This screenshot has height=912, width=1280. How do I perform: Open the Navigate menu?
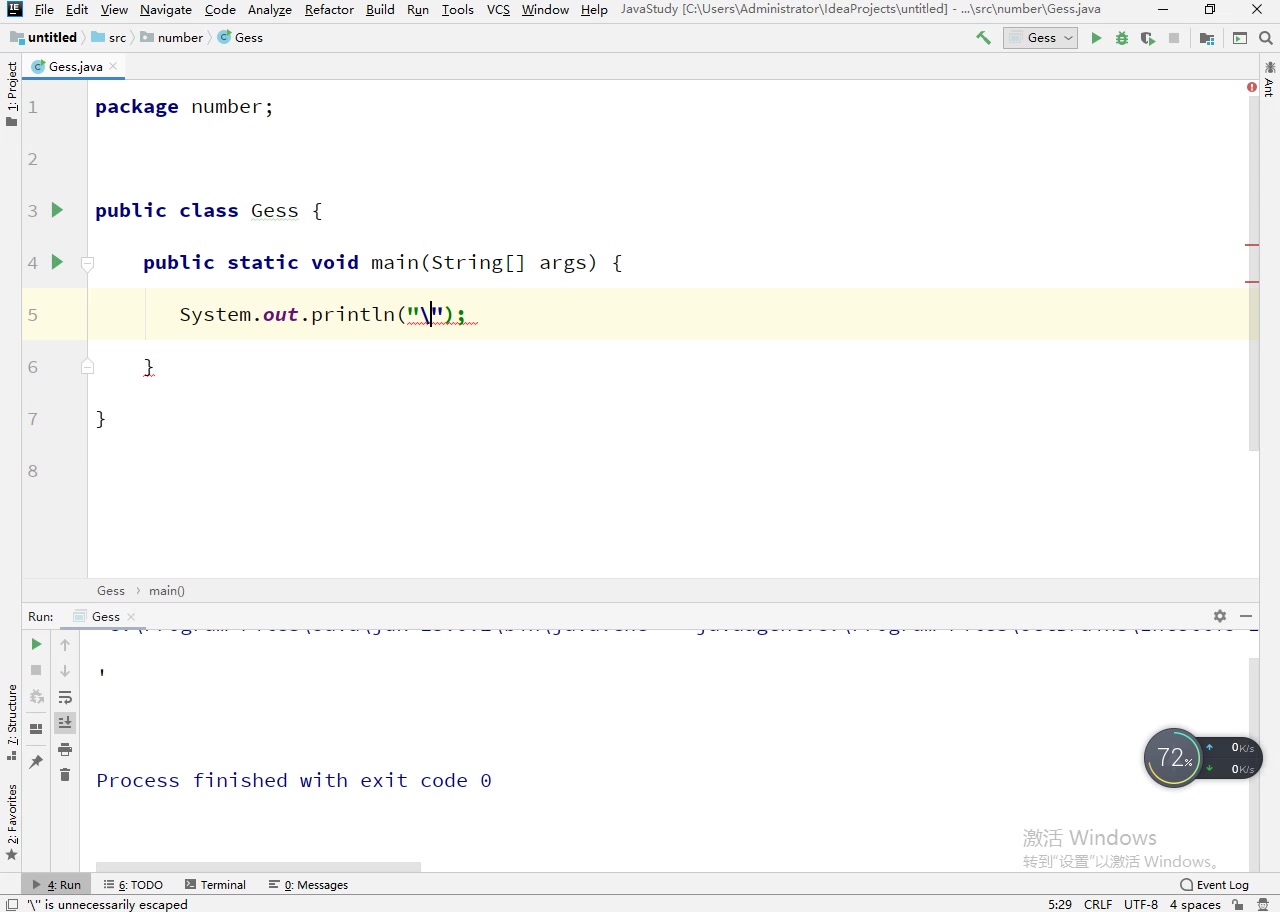166,9
